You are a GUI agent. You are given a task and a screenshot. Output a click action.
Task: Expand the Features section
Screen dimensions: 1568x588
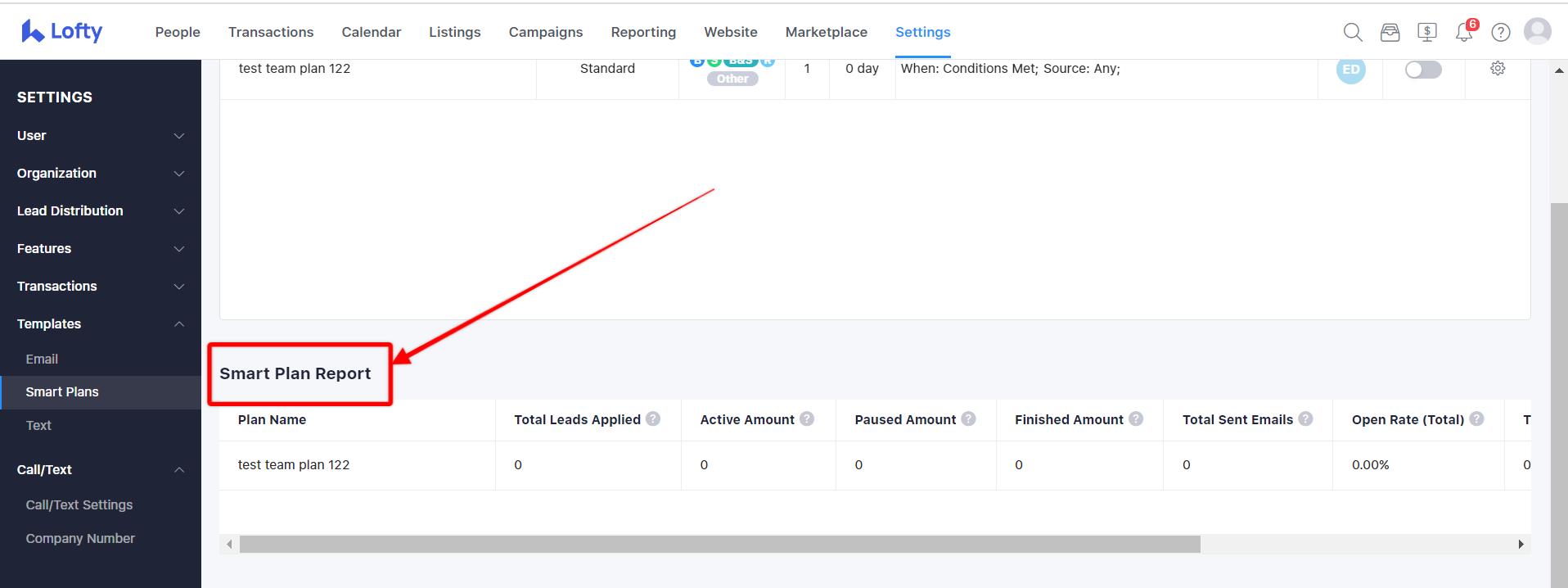click(x=101, y=248)
